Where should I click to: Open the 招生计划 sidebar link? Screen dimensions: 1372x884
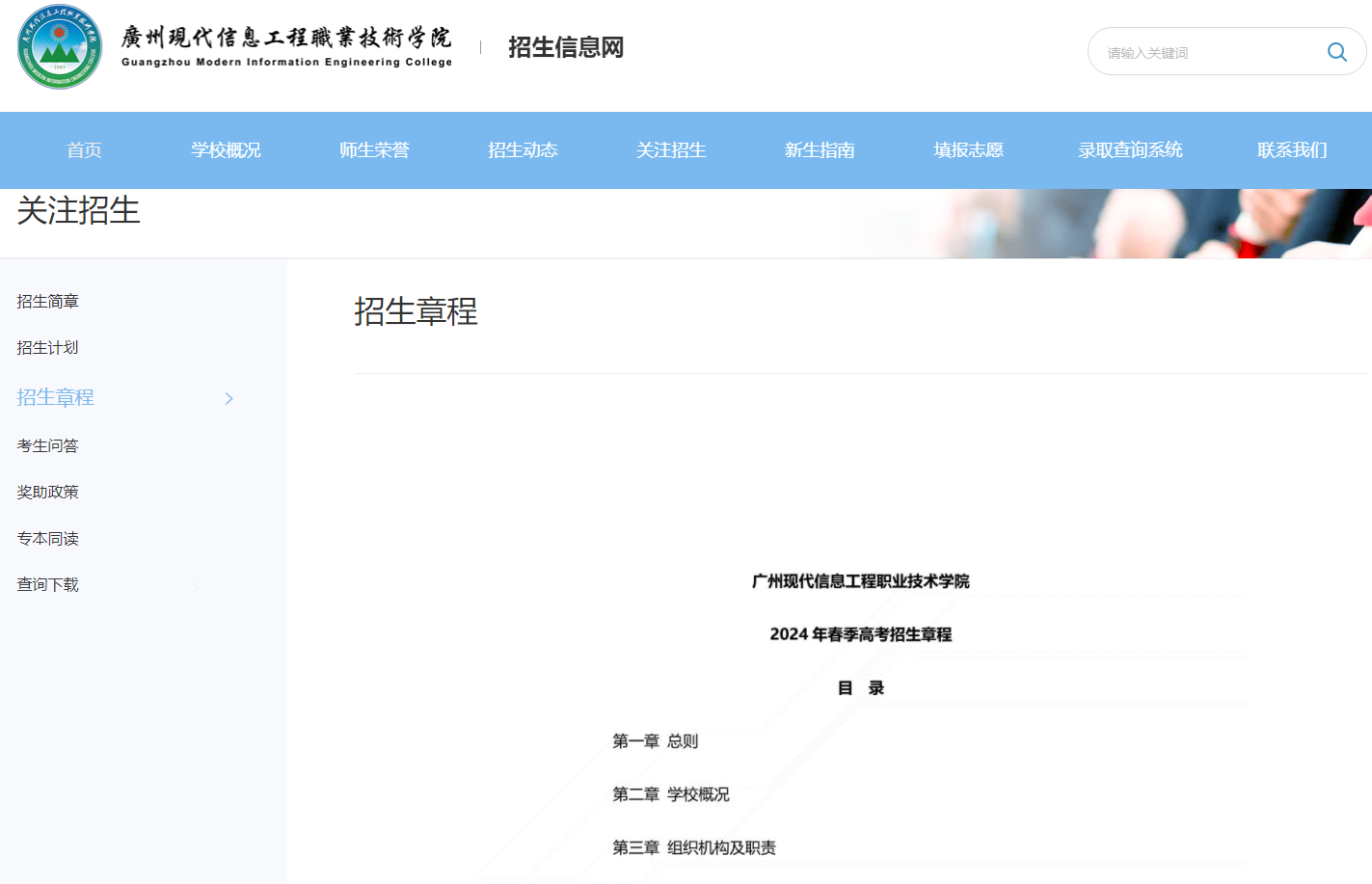point(47,347)
